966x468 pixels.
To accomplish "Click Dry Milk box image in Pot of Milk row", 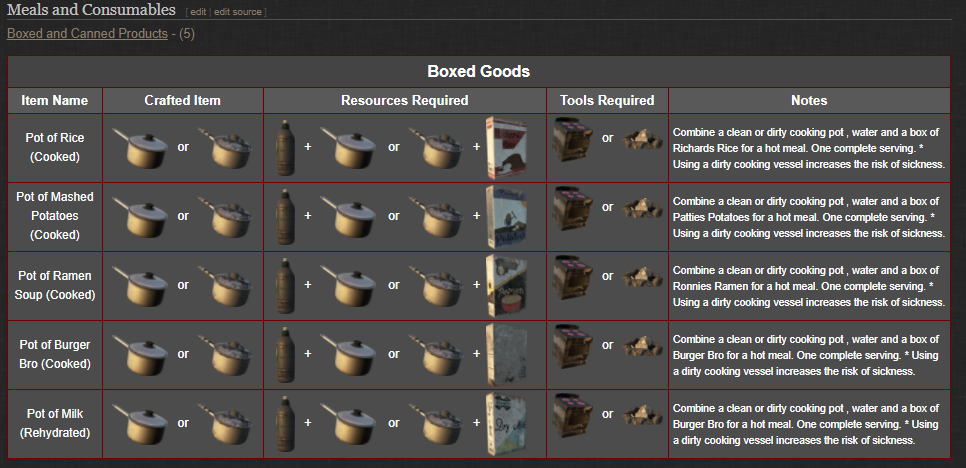I will pos(506,424).
